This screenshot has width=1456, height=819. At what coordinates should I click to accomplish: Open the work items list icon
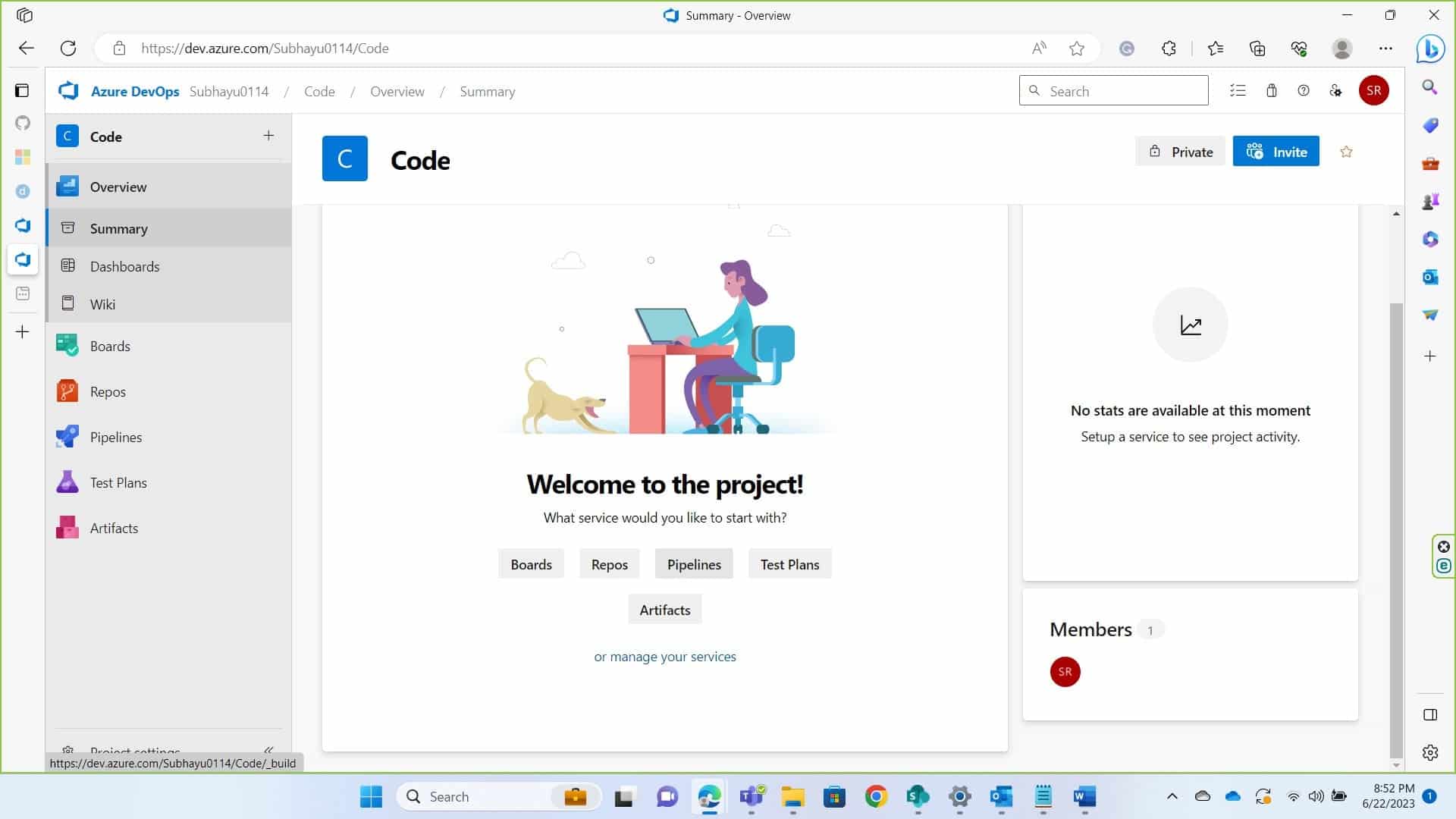tap(1238, 91)
